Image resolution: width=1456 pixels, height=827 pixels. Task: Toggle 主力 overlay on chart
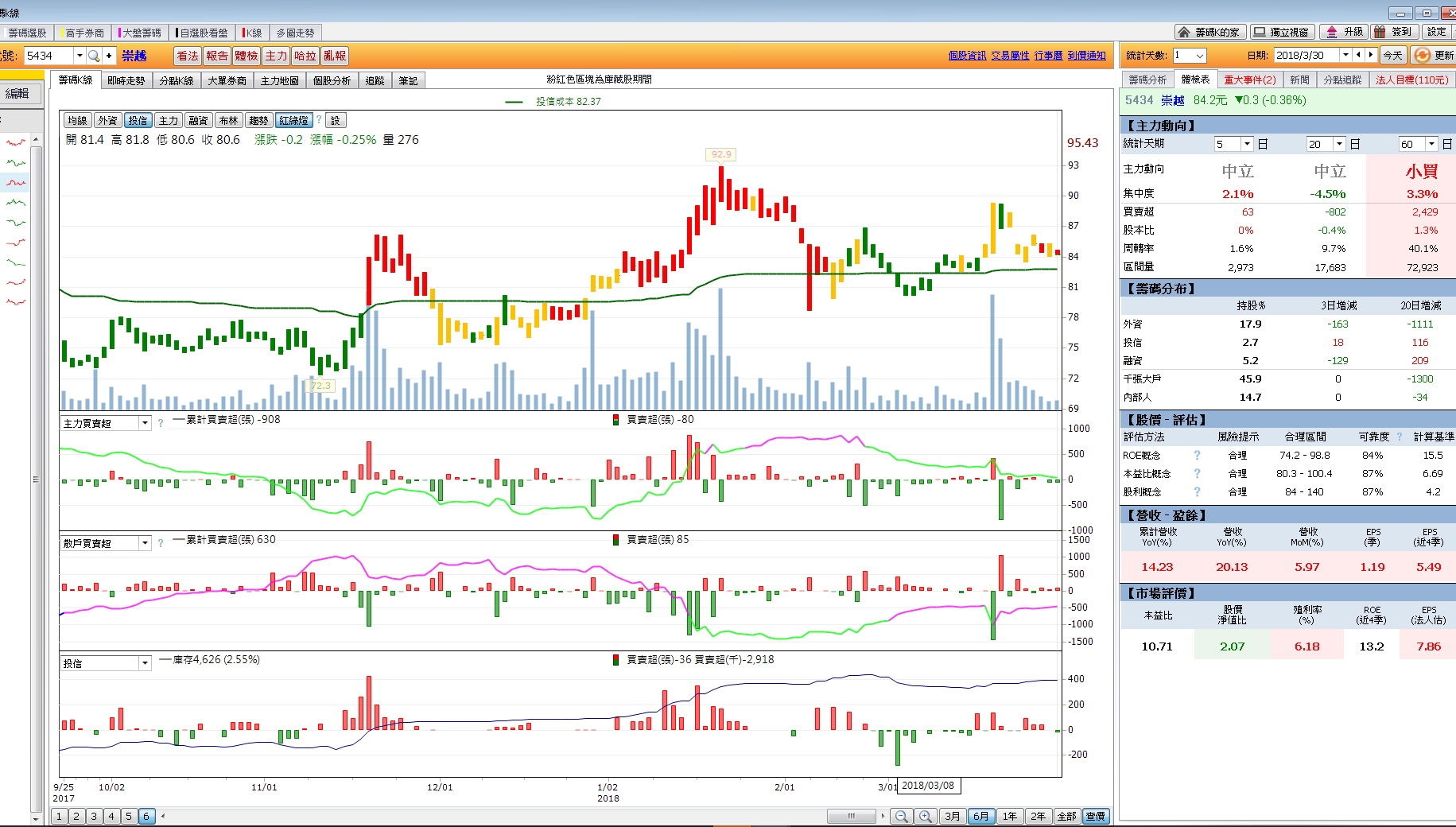(168, 120)
